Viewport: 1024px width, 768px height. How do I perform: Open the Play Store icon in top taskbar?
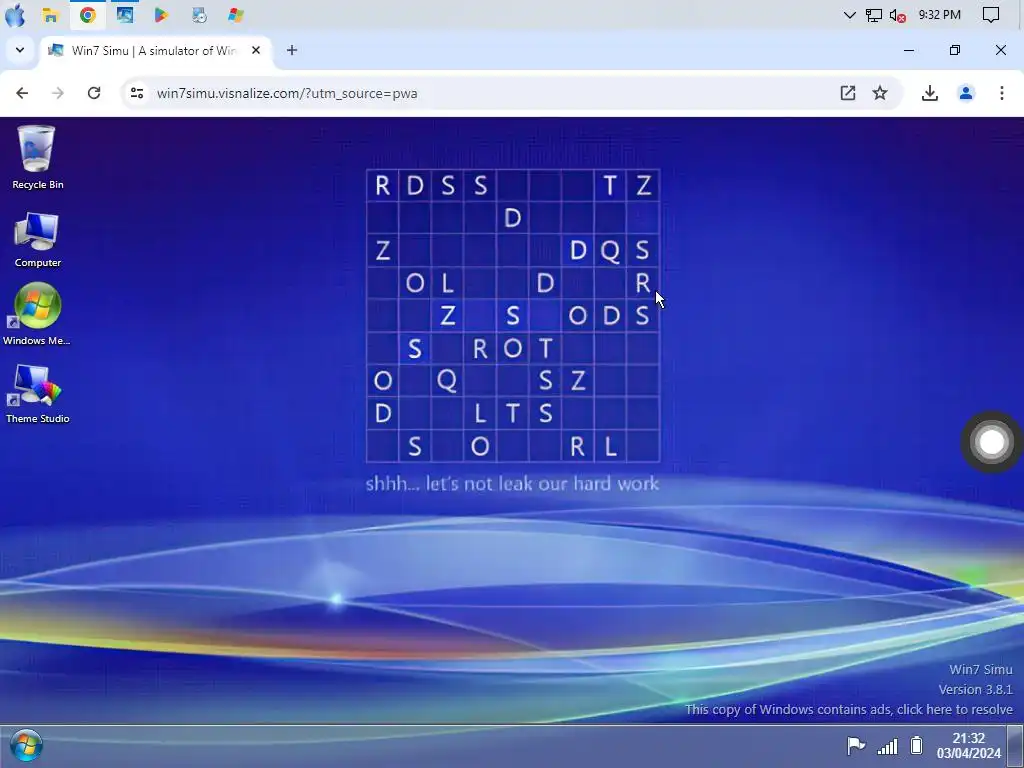(x=161, y=15)
